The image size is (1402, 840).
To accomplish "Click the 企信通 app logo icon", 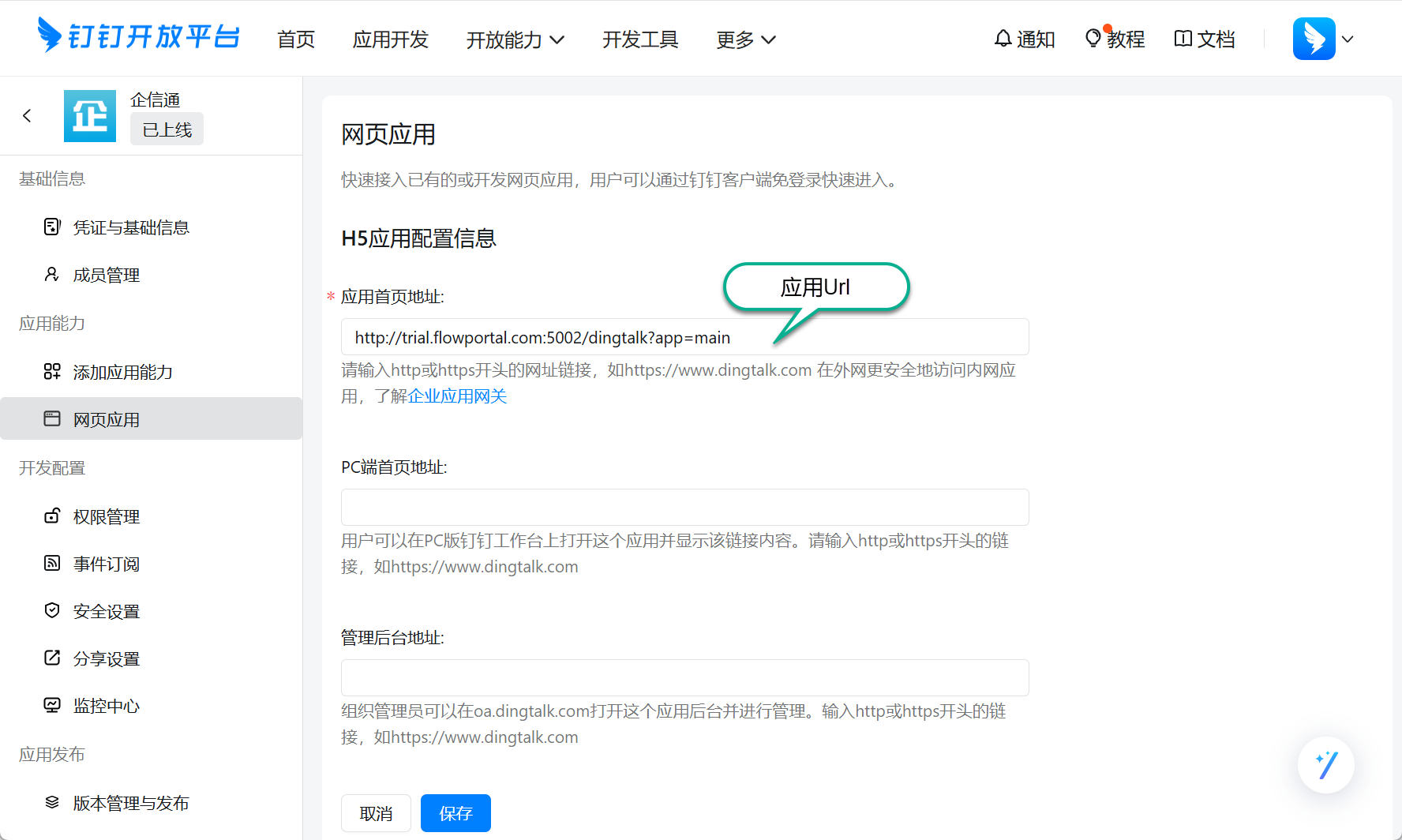I will click(90, 116).
